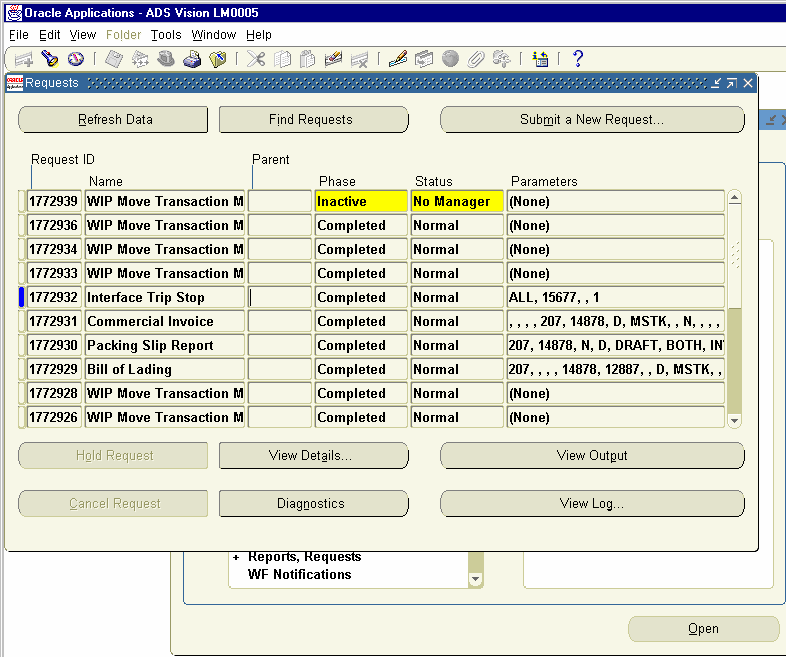This screenshot has width=786, height=657.
Task: Click the Paste clipboard icon
Action: [x=307, y=59]
